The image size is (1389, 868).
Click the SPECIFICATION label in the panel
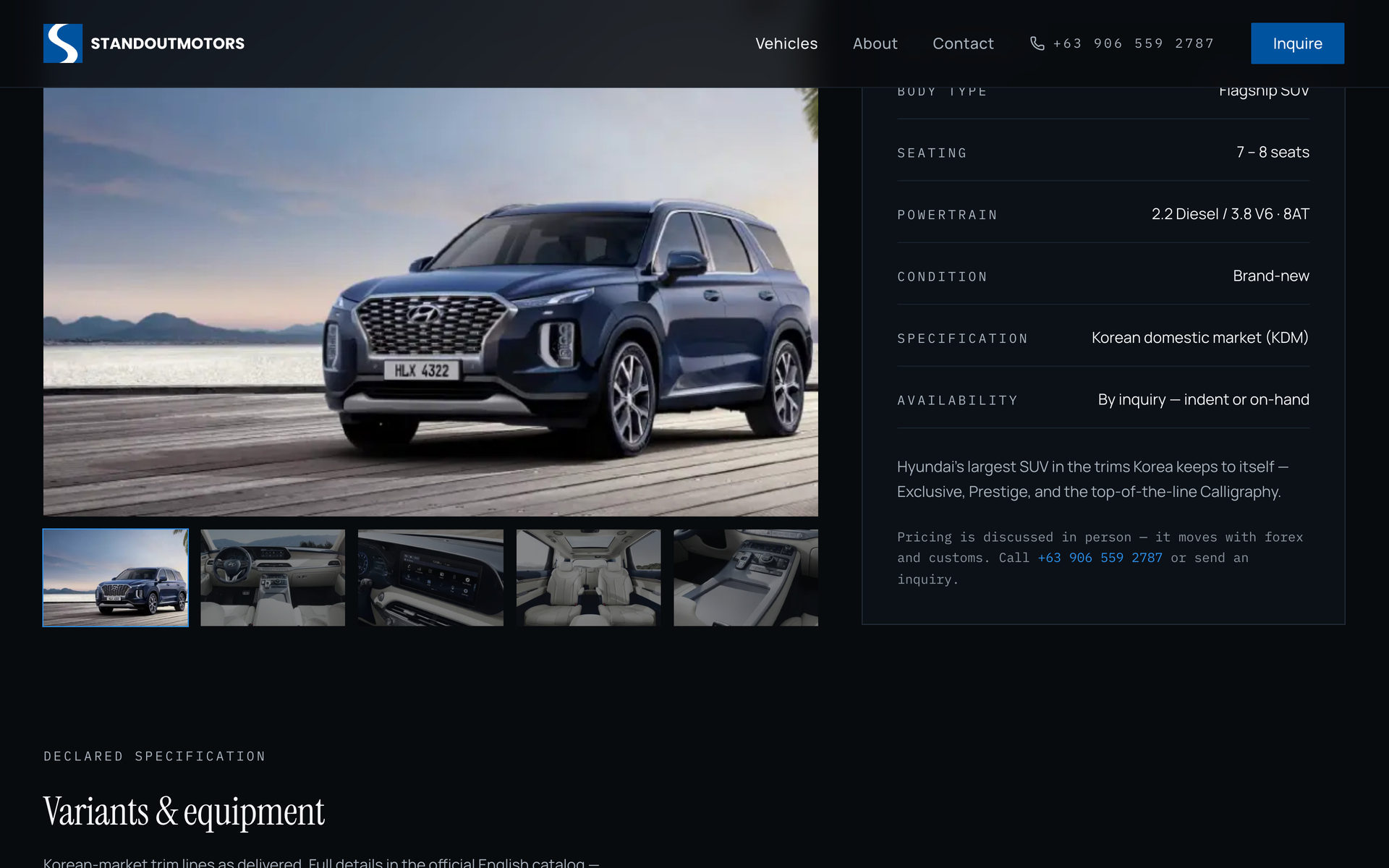click(x=962, y=339)
